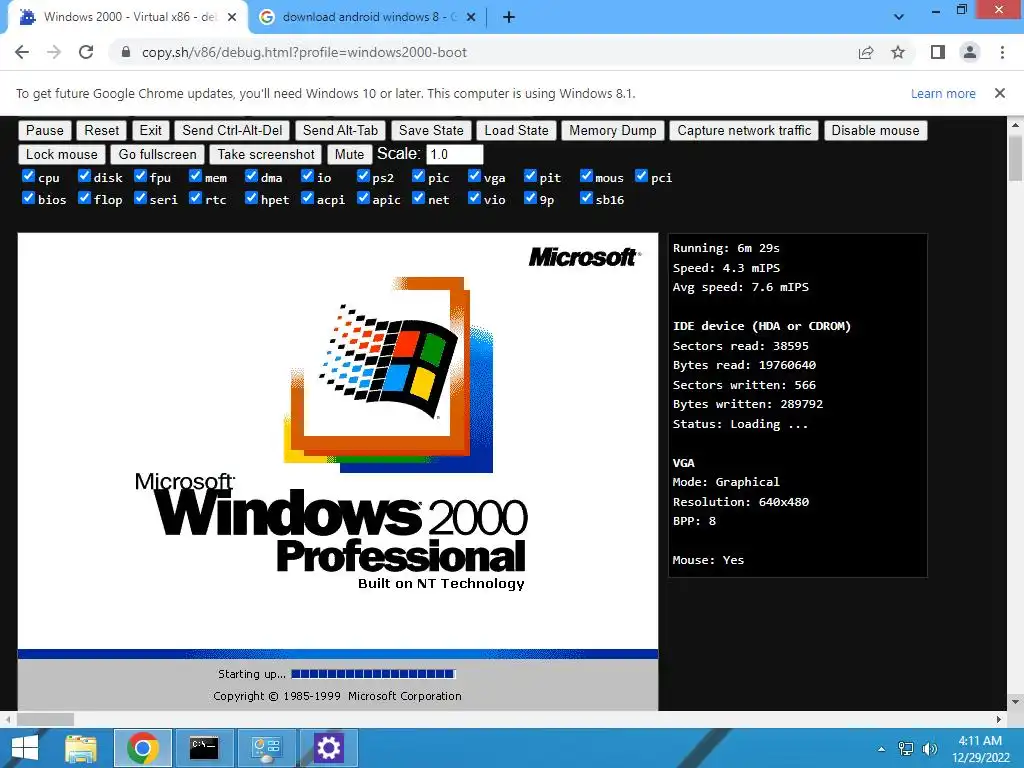Click the Load State button
The image size is (1024, 768).
coord(516,131)
